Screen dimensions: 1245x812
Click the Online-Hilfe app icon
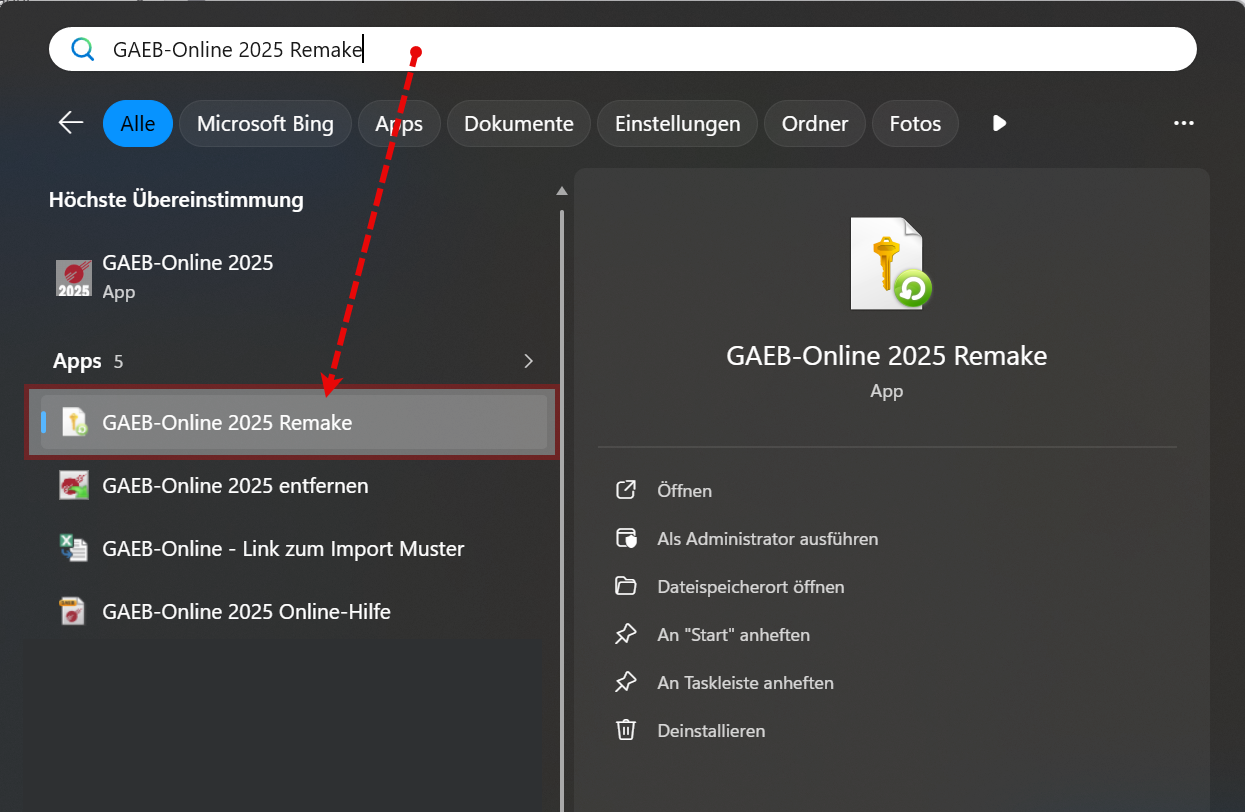click(74, 612)
